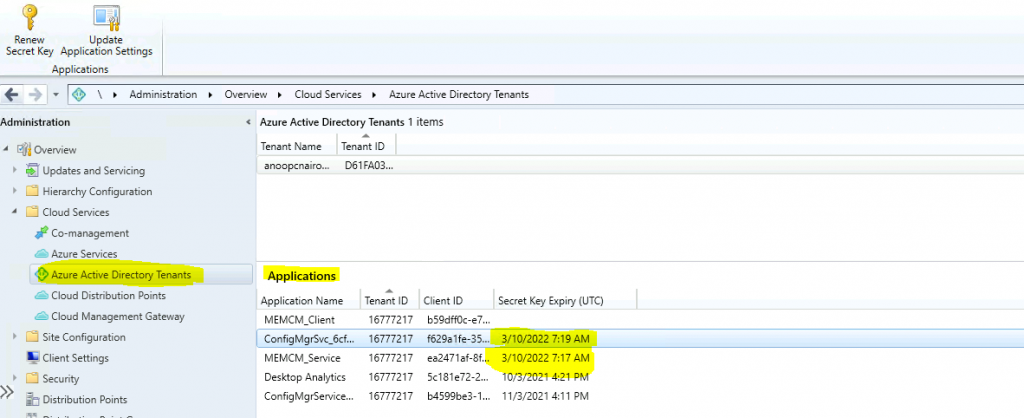Click the 11/3/2021 4:11 PM expiry cell
This screenshot has width=1024, height=418.
[x=545, y=396]
